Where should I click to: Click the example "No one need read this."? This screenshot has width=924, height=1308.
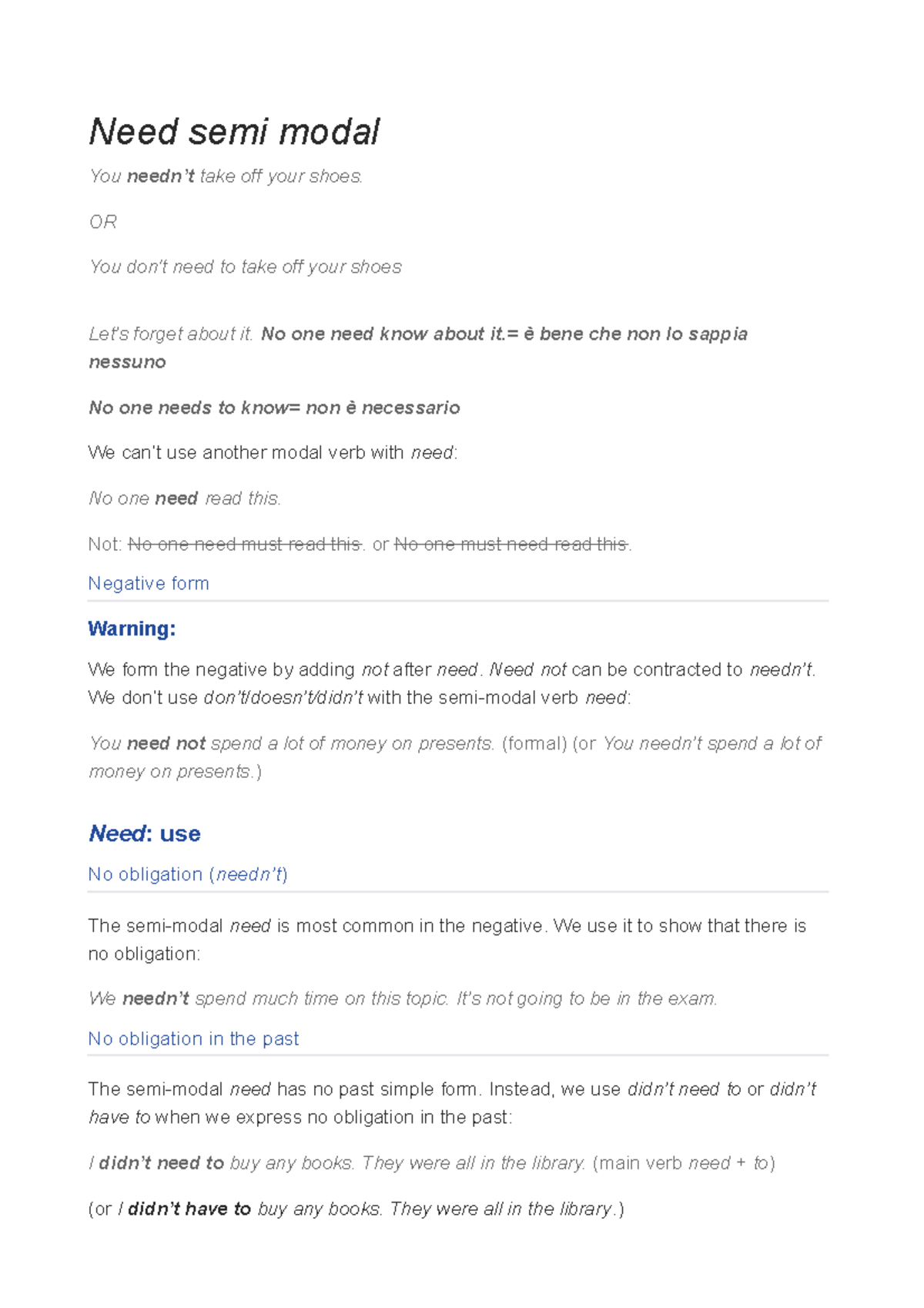coord(185,499)
